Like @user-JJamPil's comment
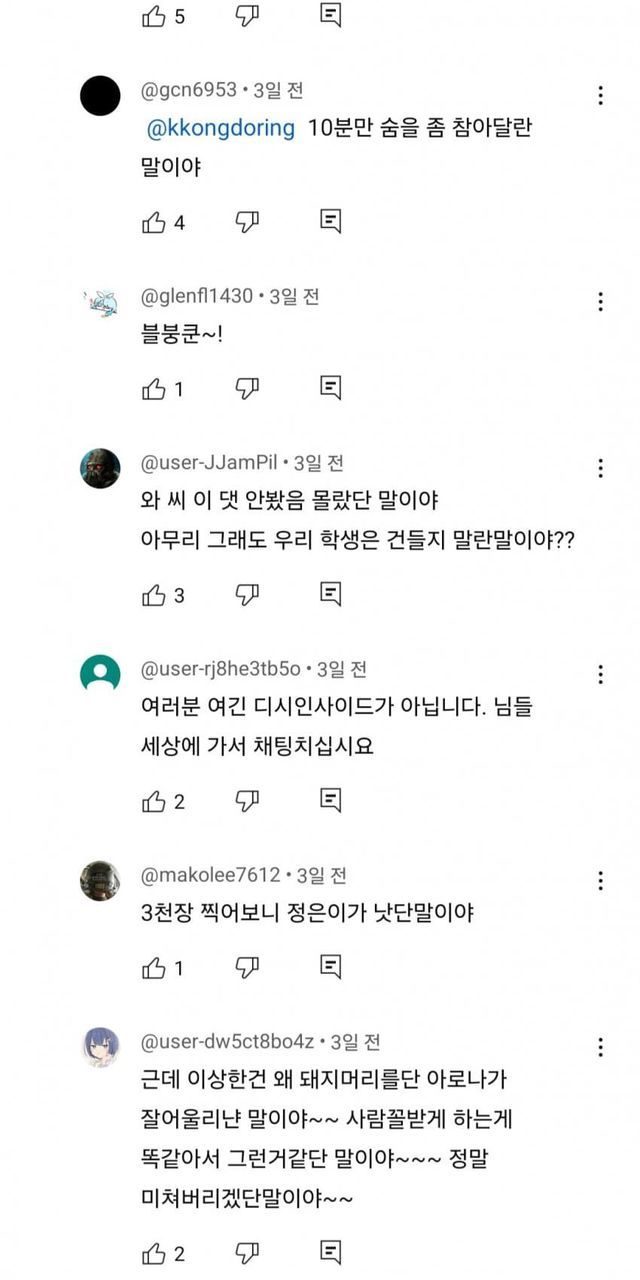Screen dimensions: 640x1280 (x=154, y=595)
